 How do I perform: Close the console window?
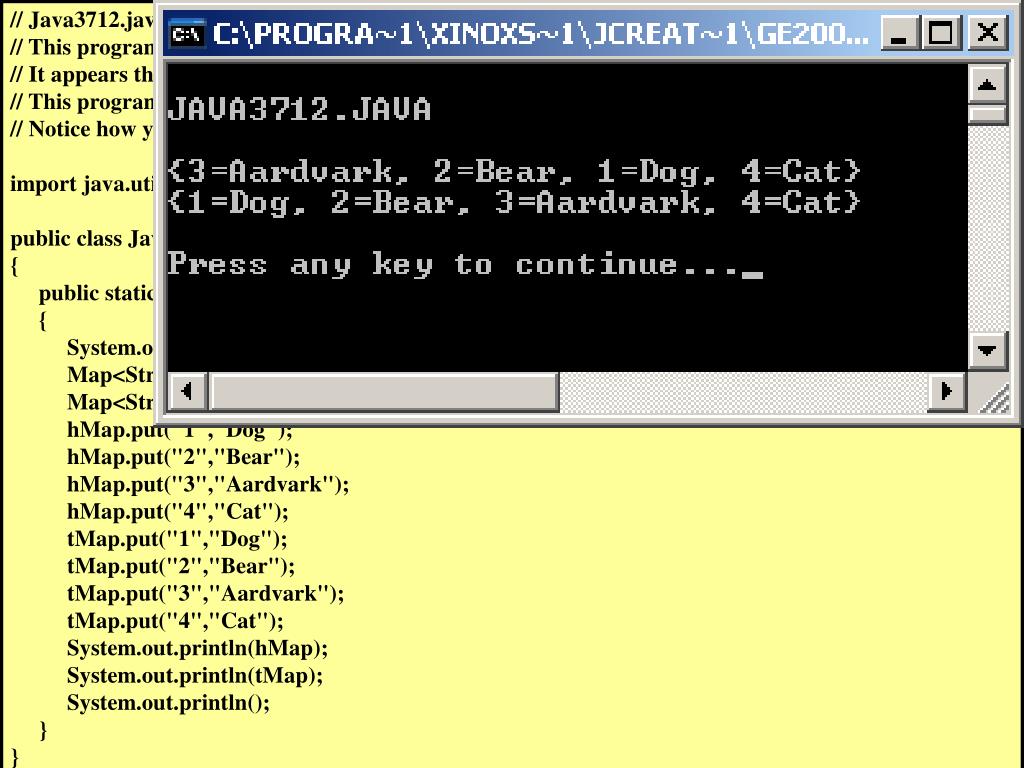[x=987, y=33]
